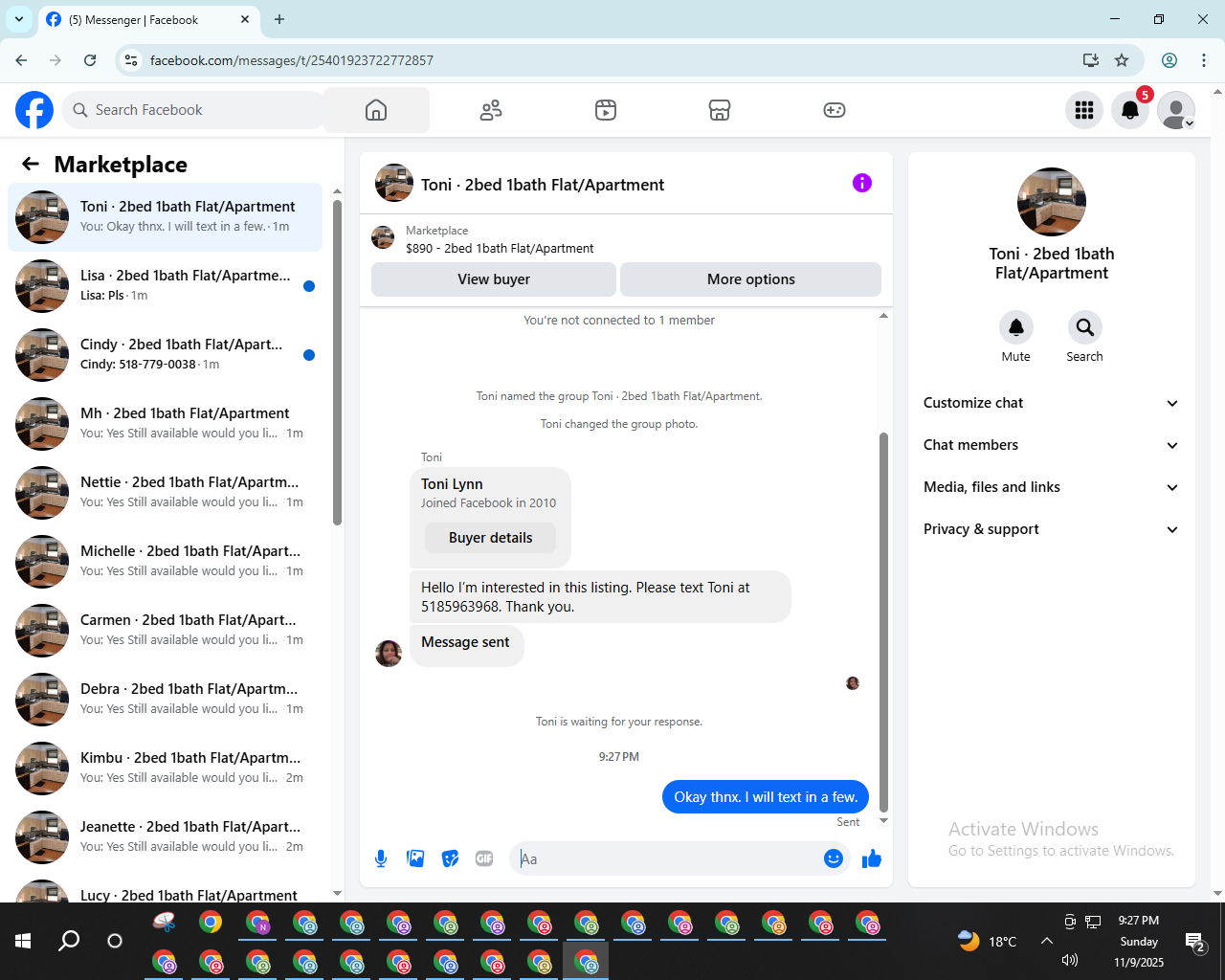Open Buyer details for Toni Lynn

(x=491, y=538)
